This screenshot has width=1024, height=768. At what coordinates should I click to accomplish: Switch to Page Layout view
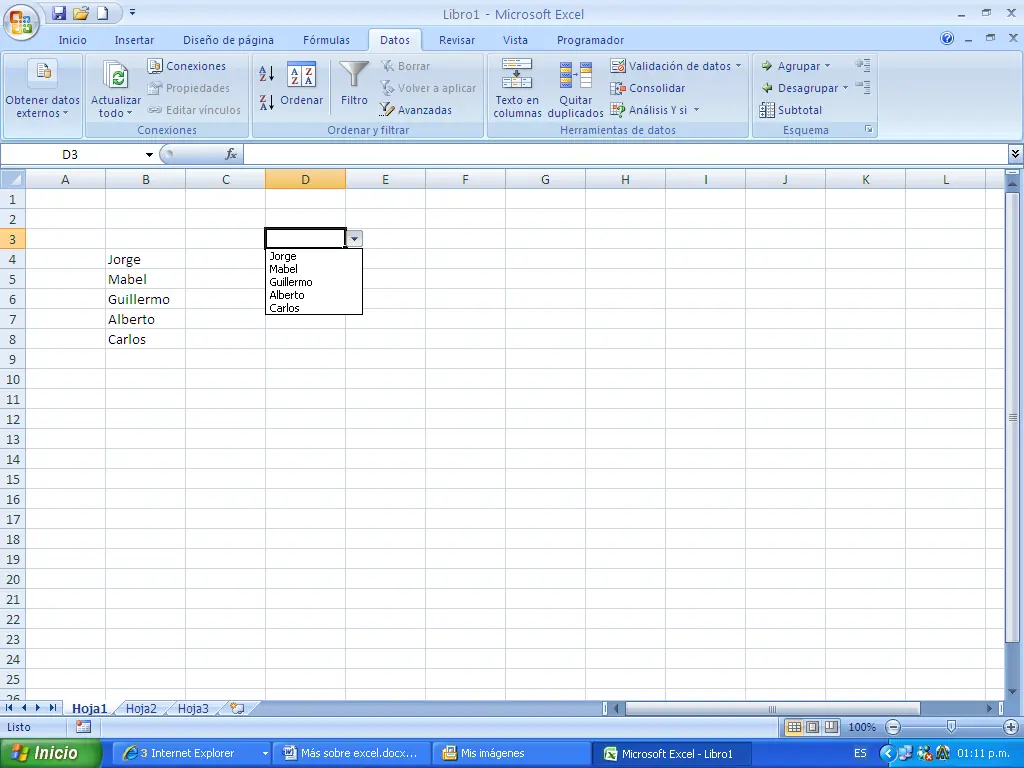click(812, 727)
